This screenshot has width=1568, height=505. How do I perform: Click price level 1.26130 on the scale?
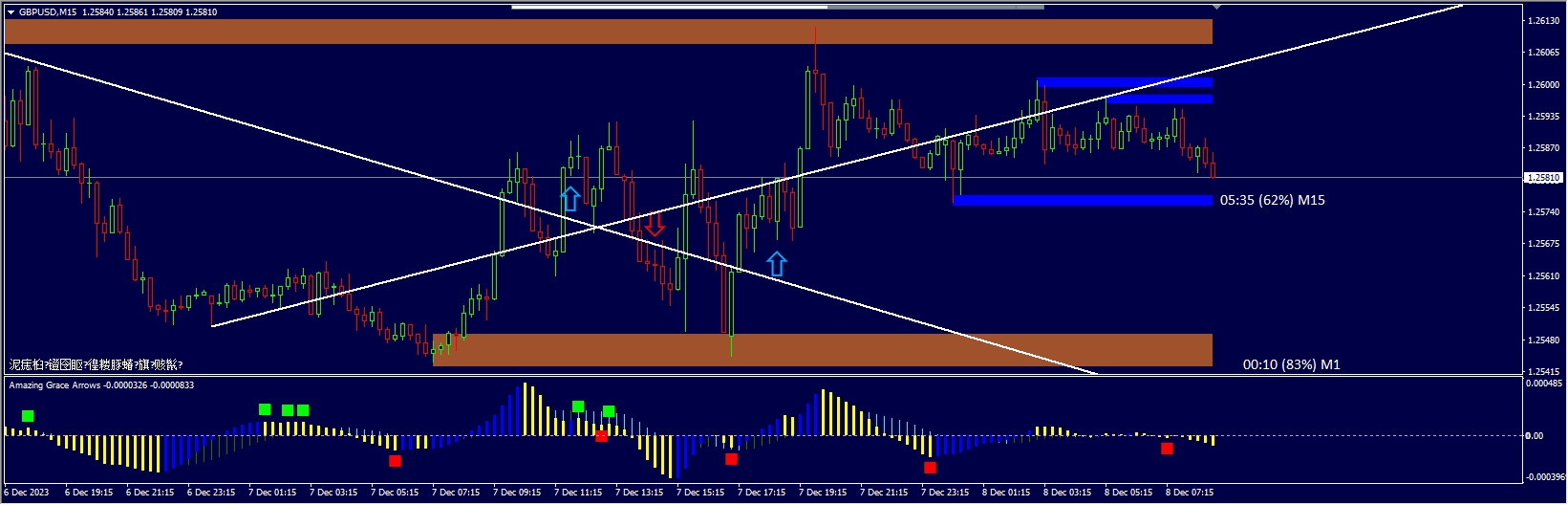click(x=1544, y=20)
